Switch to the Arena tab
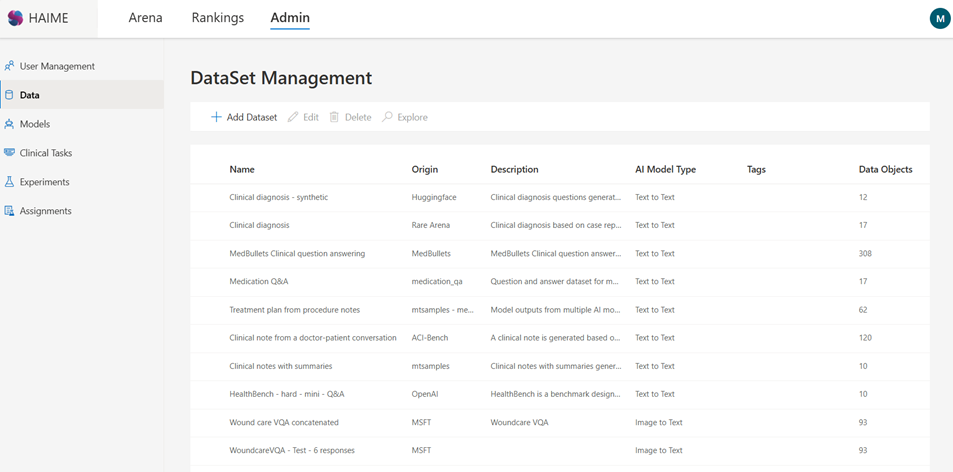The height and width of the screenshot is (472, 953). (x=145, y=18)
